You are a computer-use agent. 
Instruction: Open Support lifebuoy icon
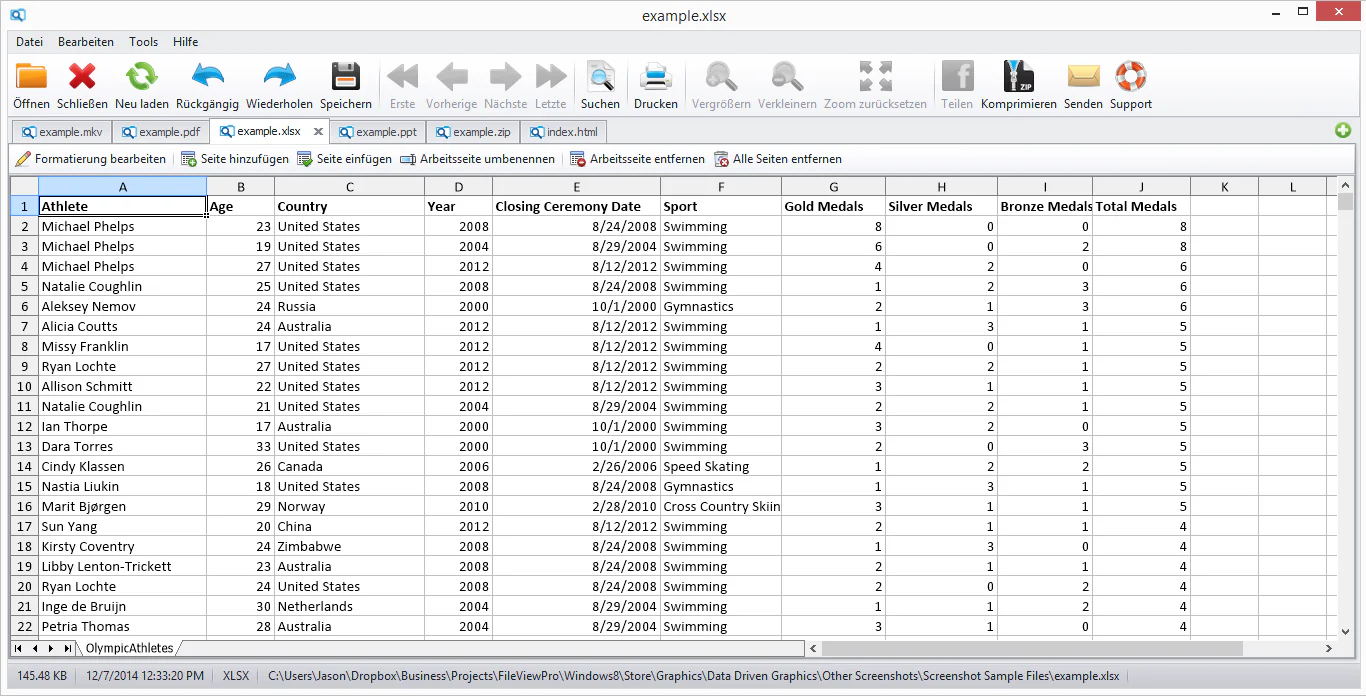1131,77
